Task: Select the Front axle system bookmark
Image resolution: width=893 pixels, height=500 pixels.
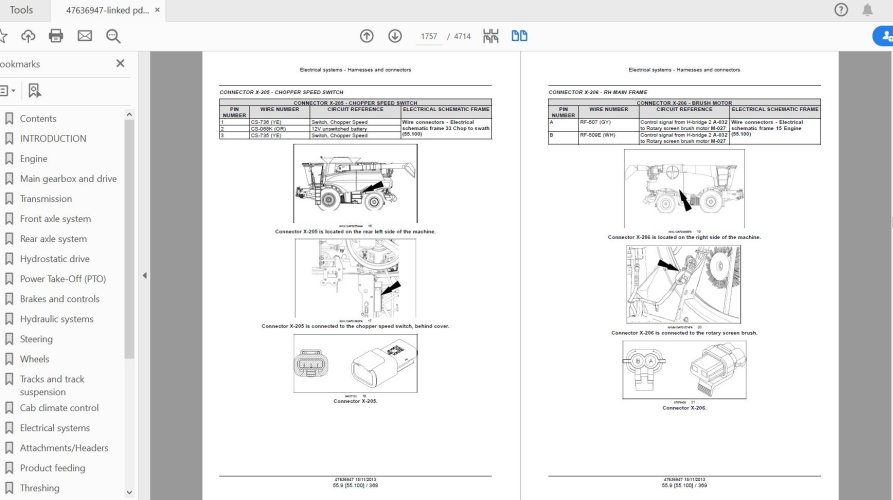Action: pos(55,219)
